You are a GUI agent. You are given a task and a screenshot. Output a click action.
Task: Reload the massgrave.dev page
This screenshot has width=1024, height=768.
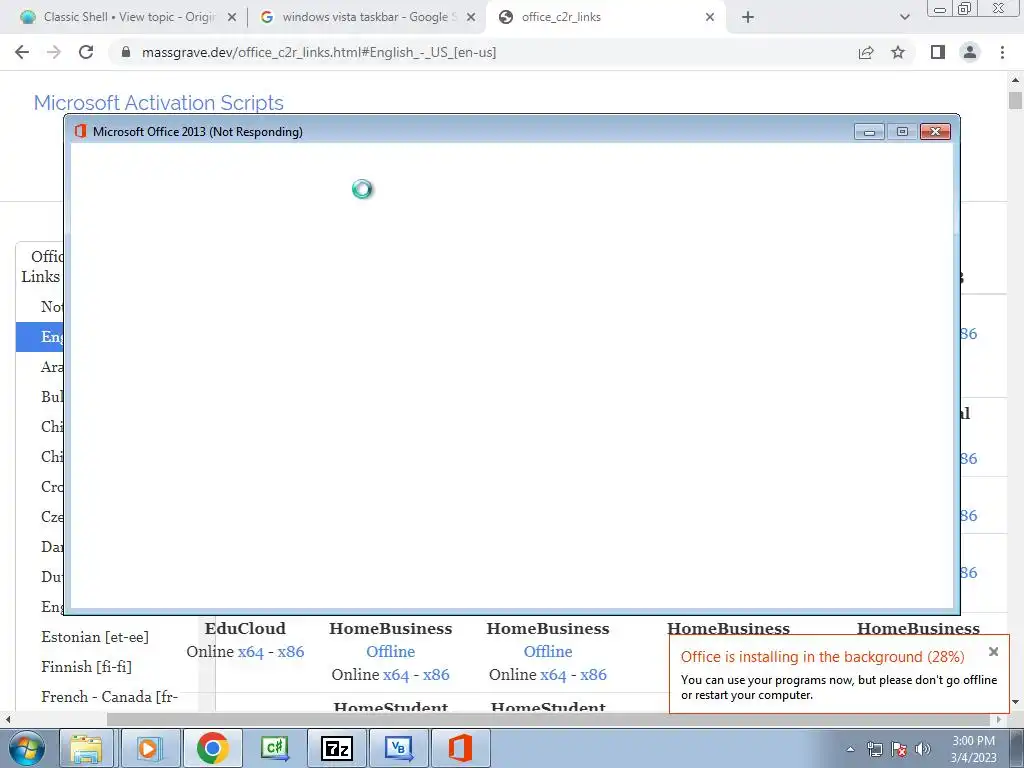click(x=86, y=52)
